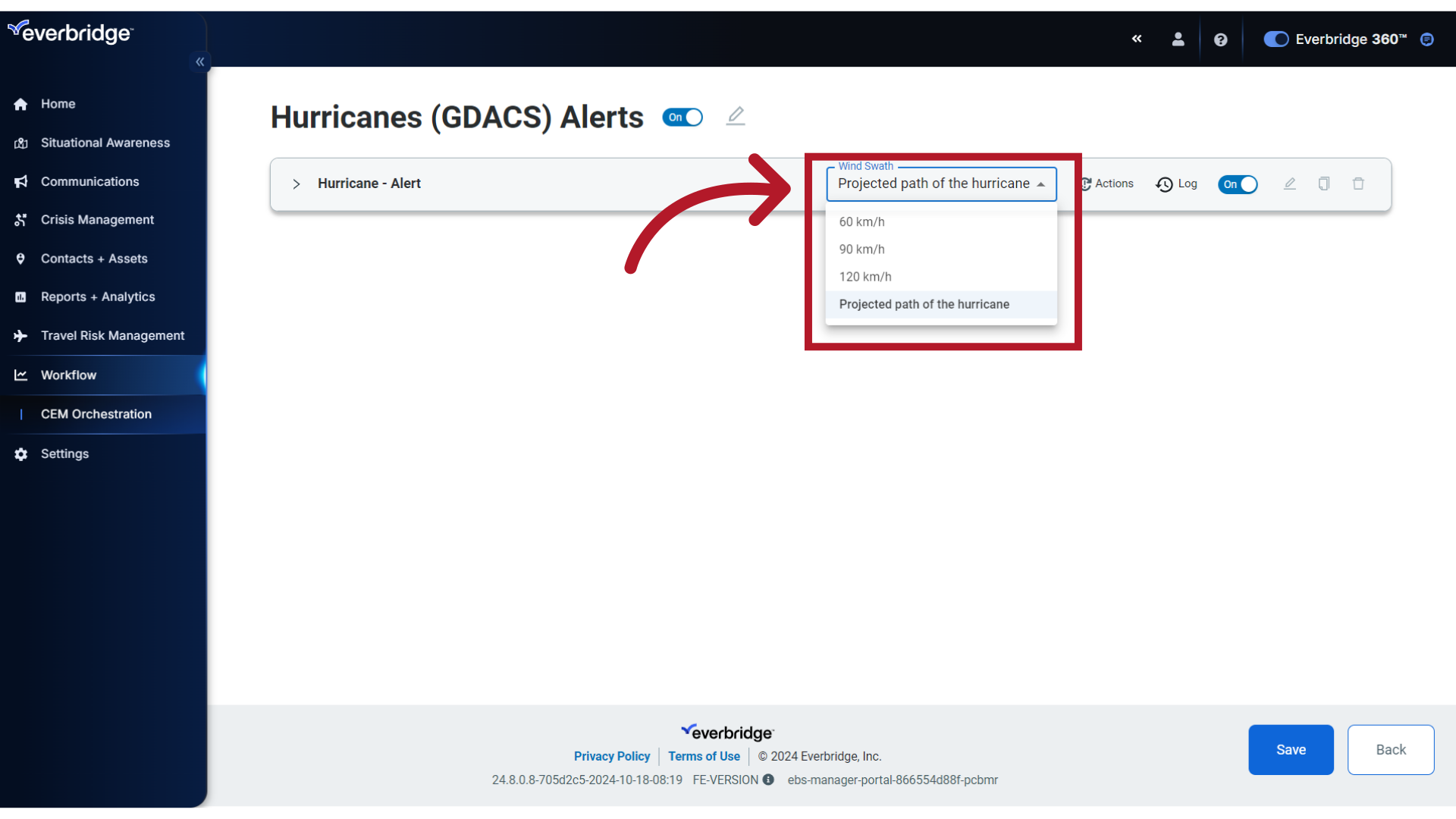Toggle the Hurricane Alert row on/off switch

(x=1239, y=184)
